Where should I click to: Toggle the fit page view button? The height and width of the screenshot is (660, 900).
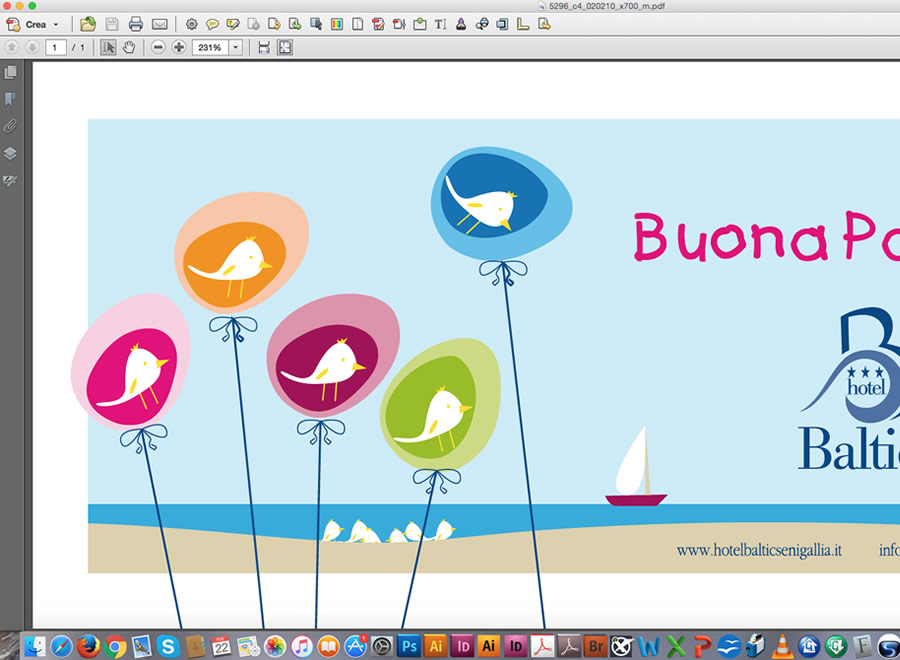(285, 47)
